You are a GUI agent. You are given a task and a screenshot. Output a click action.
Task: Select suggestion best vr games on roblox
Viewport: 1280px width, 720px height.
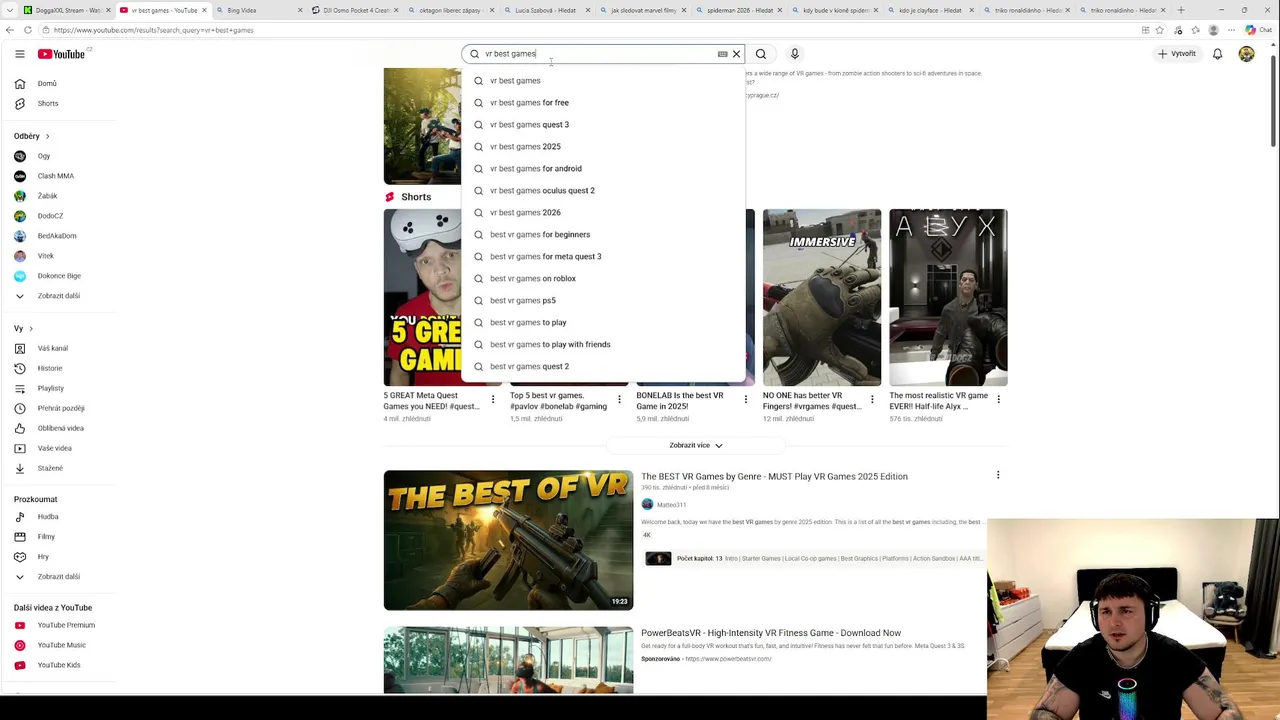click(x=604, y=278)
